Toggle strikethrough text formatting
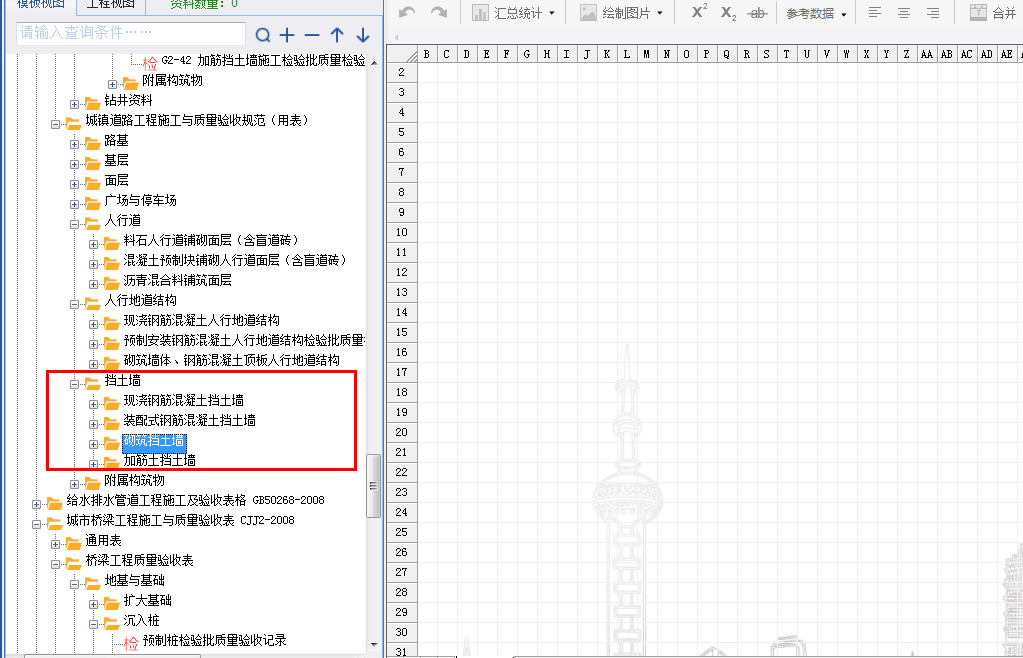 point(758,13)
